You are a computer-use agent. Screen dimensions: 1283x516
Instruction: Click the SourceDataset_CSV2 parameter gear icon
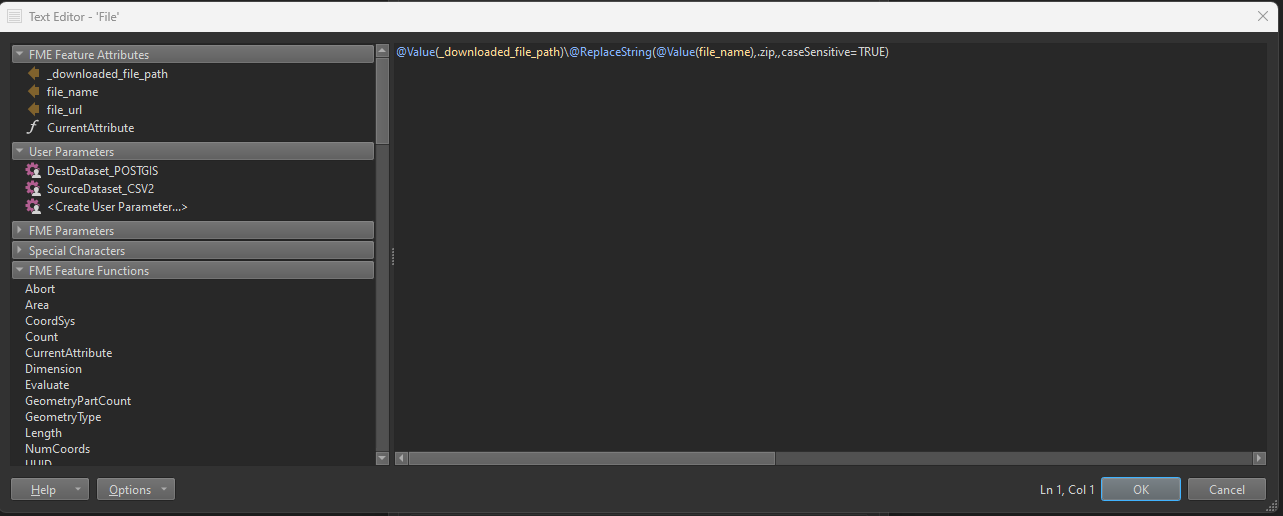pos(33,189)
